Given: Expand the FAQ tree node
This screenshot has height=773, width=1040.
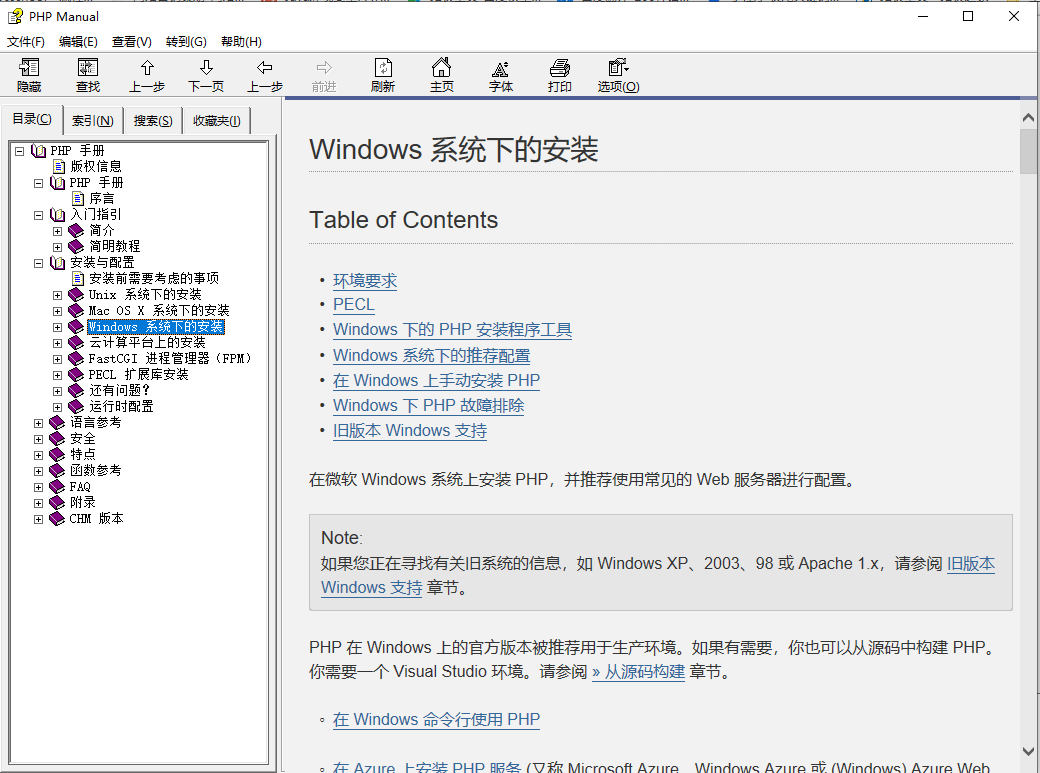Looking at the screenshot, I should 39,487.
